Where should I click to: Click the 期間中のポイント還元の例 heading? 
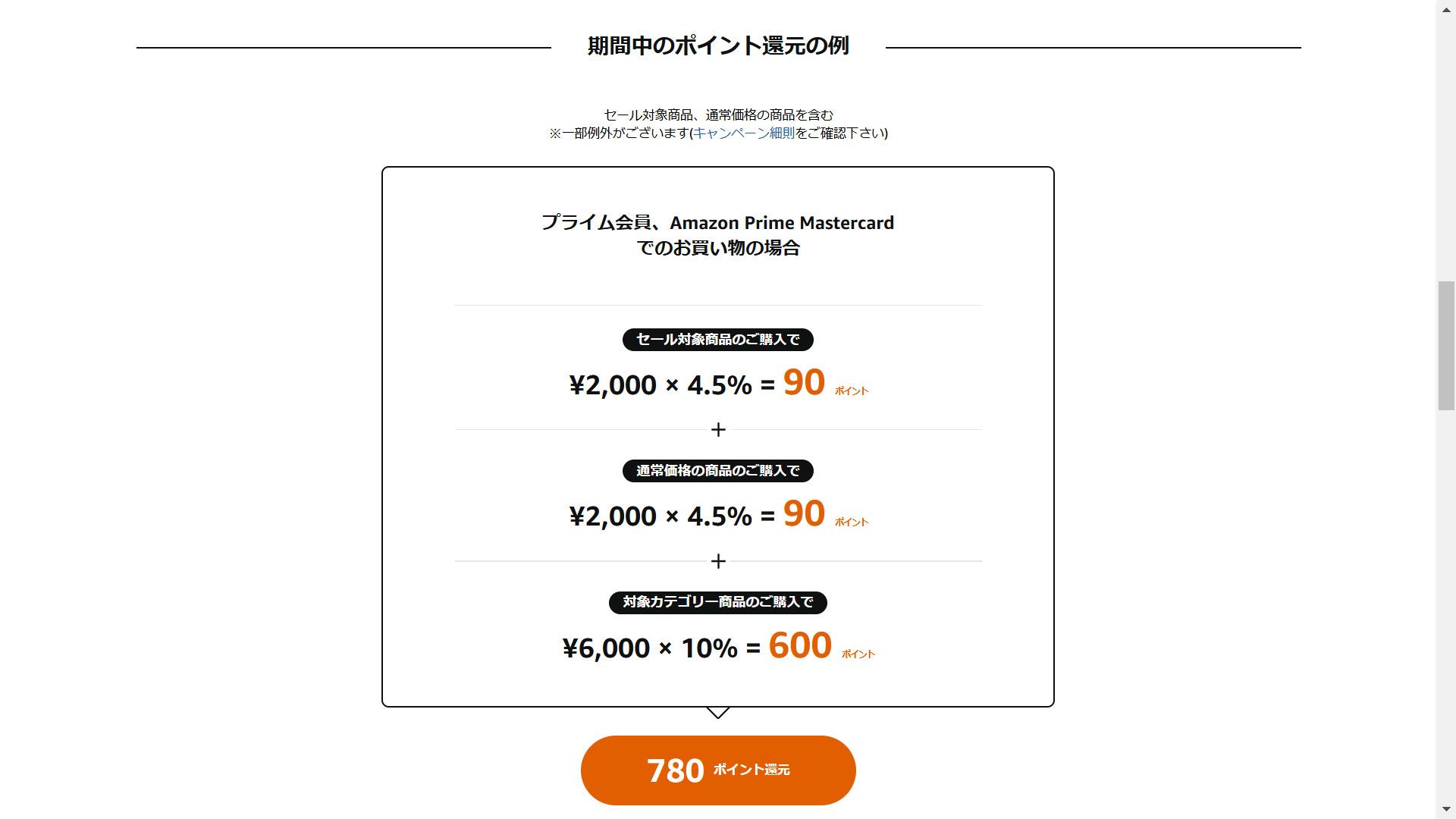(717, 45)
